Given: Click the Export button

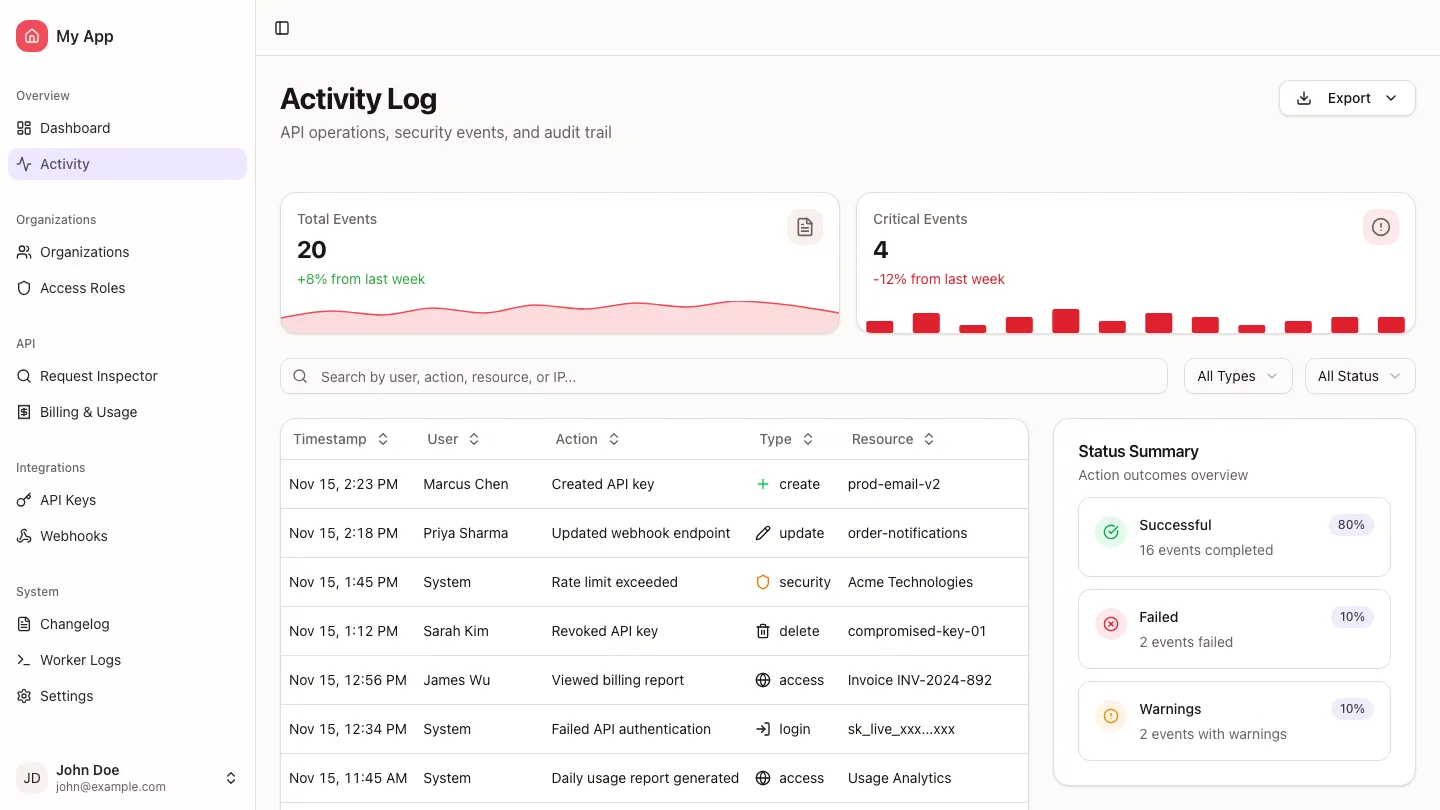Looking at the screenshot, I should pos(1347,98).
